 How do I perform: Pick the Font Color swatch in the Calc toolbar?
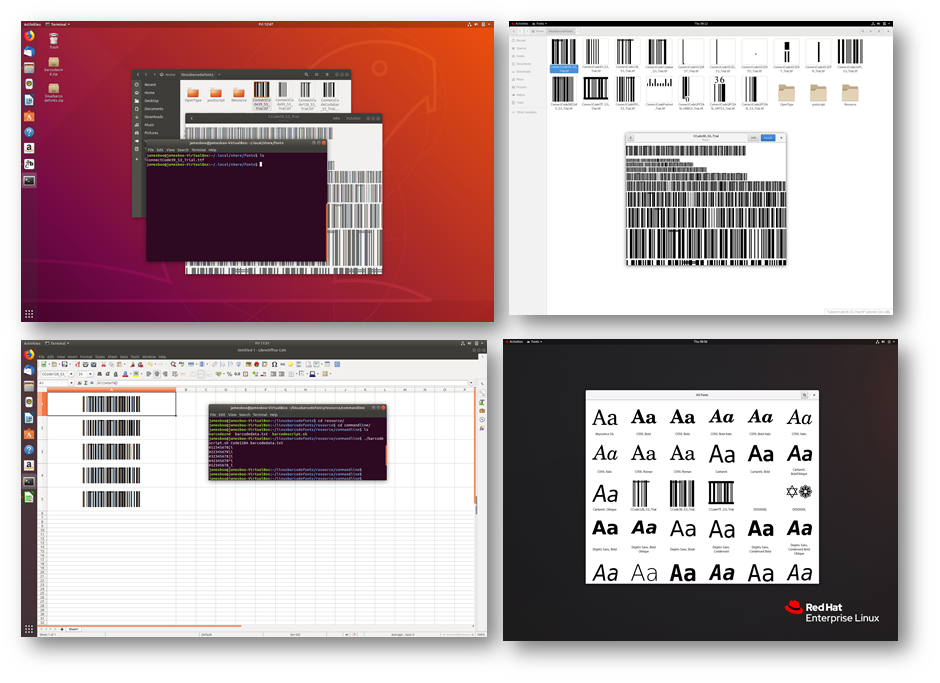click(x=125, y=374)
